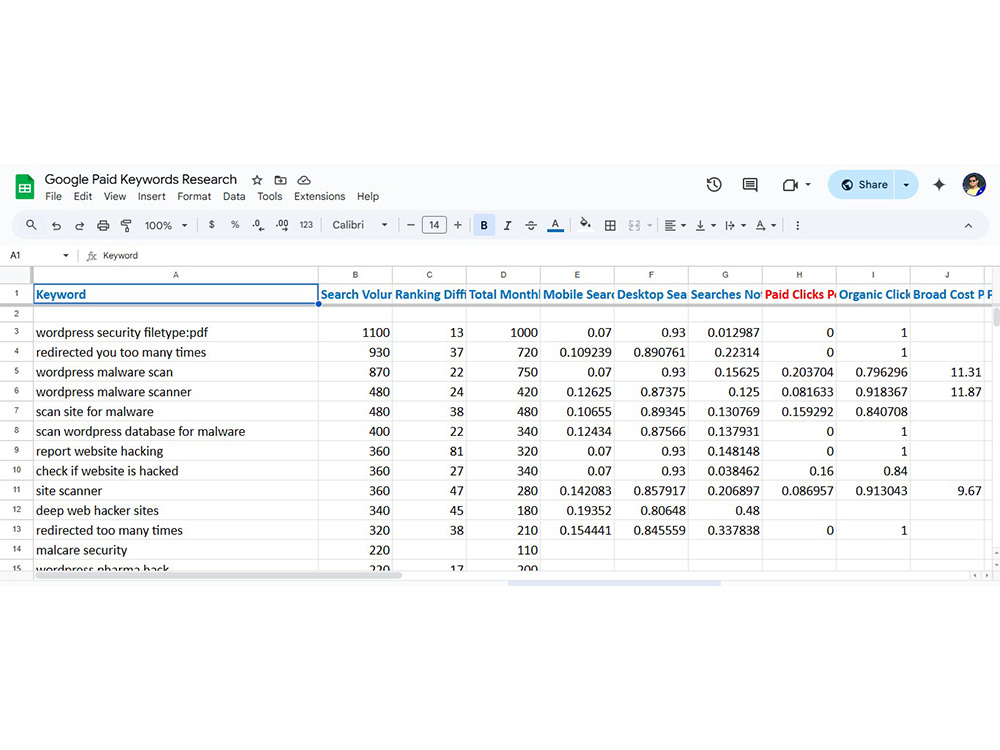Open the Share options dropdown arrow
The width and height of the screenshot is (1000, 750).
tap(906, 185)
